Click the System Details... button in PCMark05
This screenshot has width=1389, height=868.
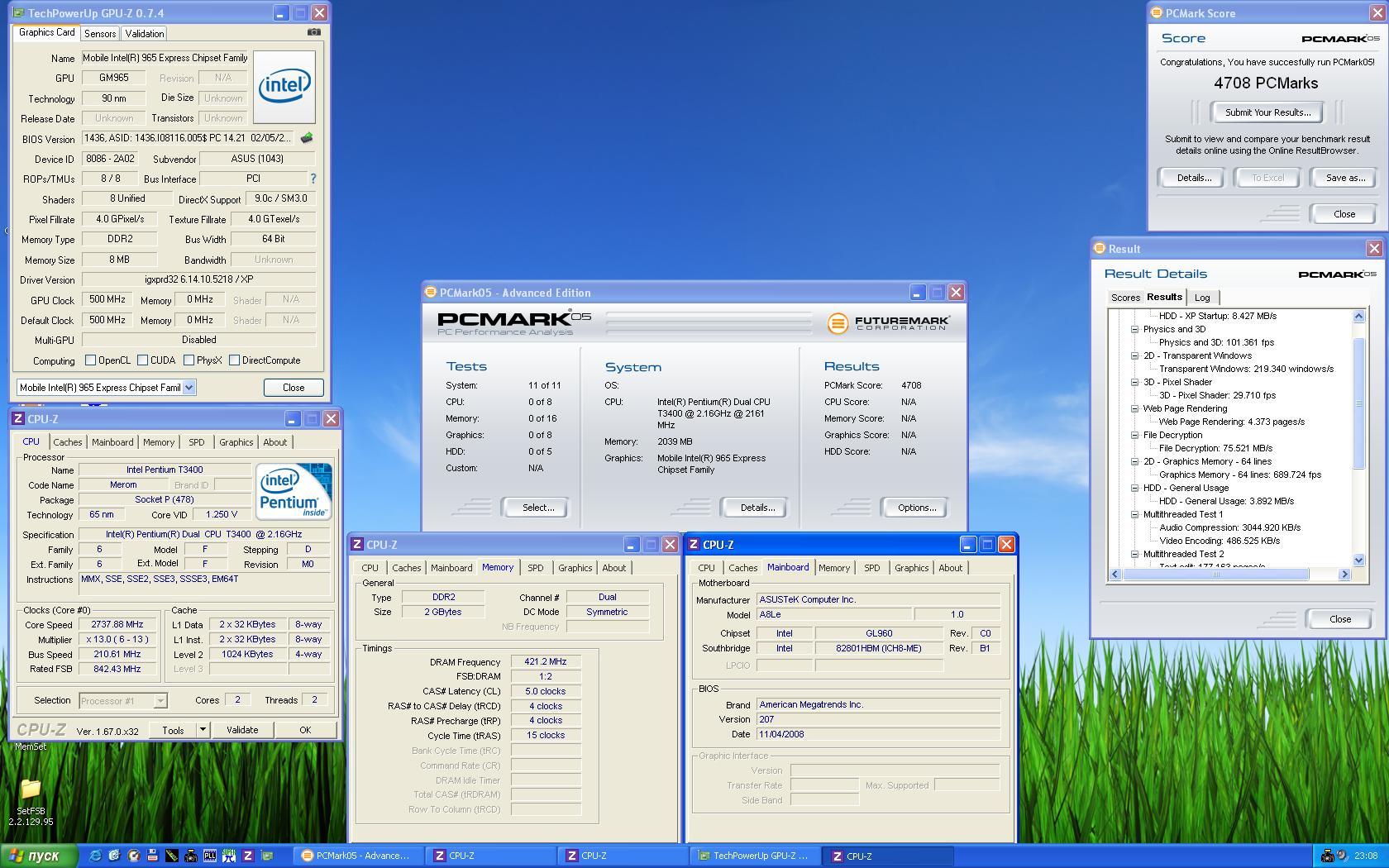(x=754, y=508)
